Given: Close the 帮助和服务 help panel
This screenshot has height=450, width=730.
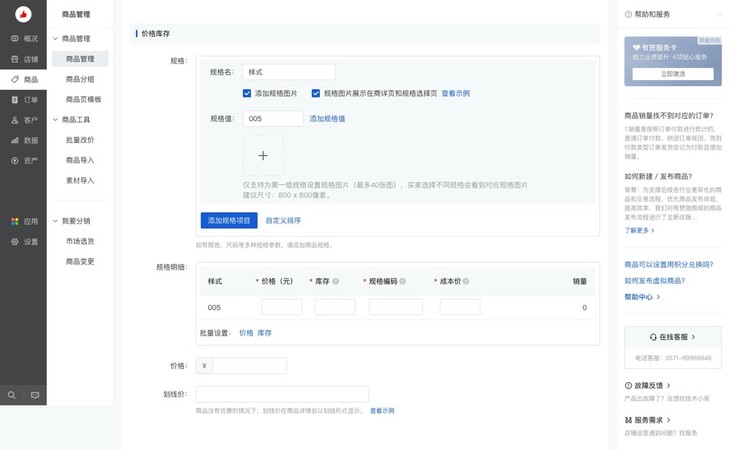Looking at the screenshot, I should tap(718, 14).
